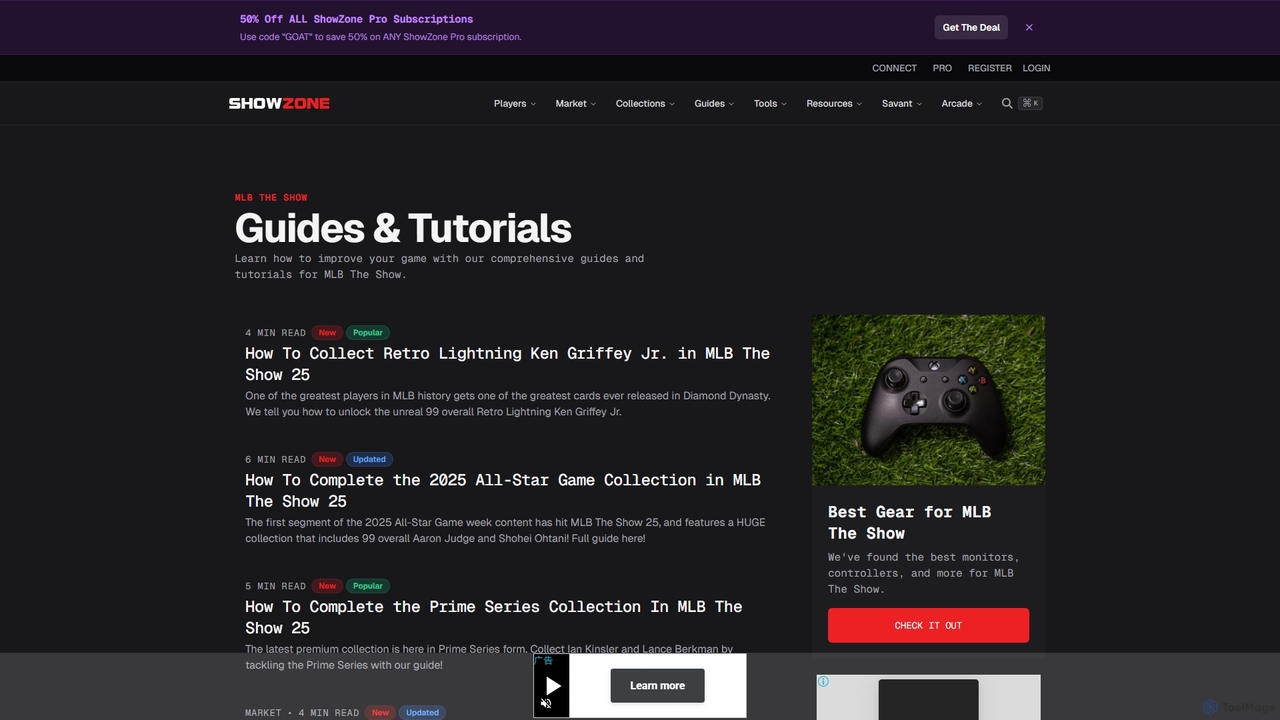Screen dimensions: 1280x720
Task: Expand the Players dropdown menu
Action: 515,103
